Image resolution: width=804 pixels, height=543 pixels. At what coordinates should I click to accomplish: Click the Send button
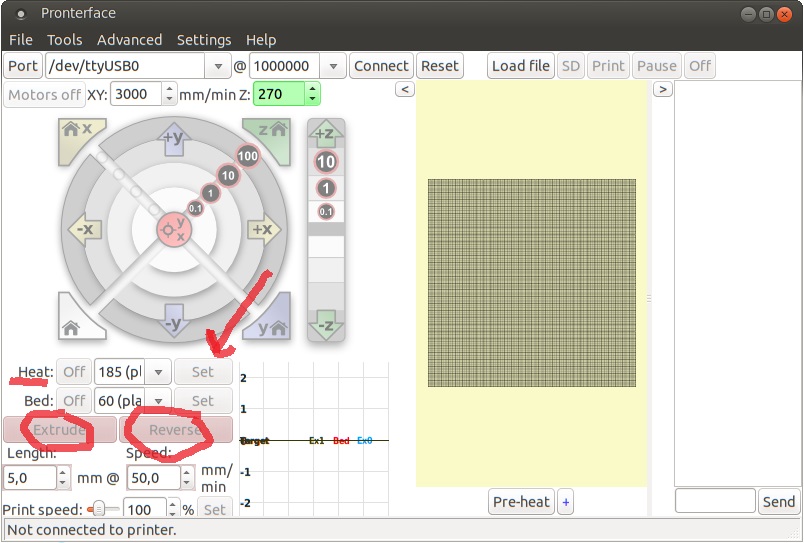click(x=779, y=502)
